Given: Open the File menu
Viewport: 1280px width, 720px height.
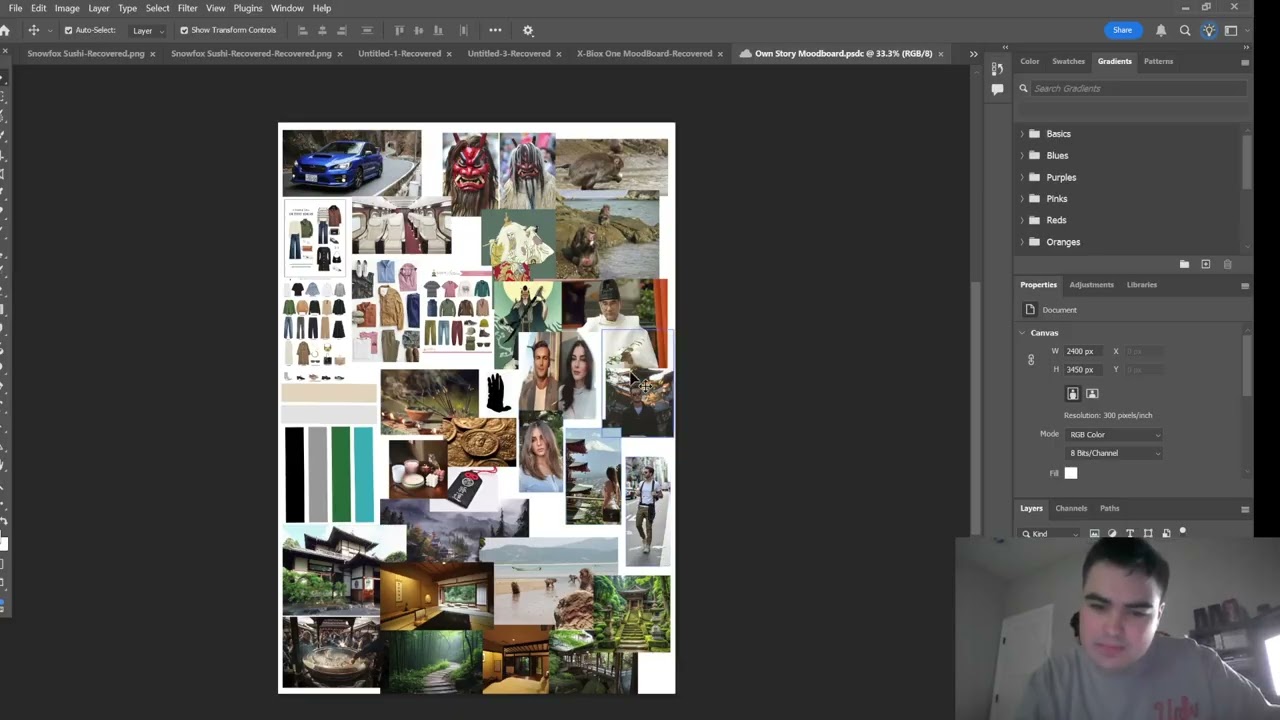Looking at the screenshot, I should (16, 8).
